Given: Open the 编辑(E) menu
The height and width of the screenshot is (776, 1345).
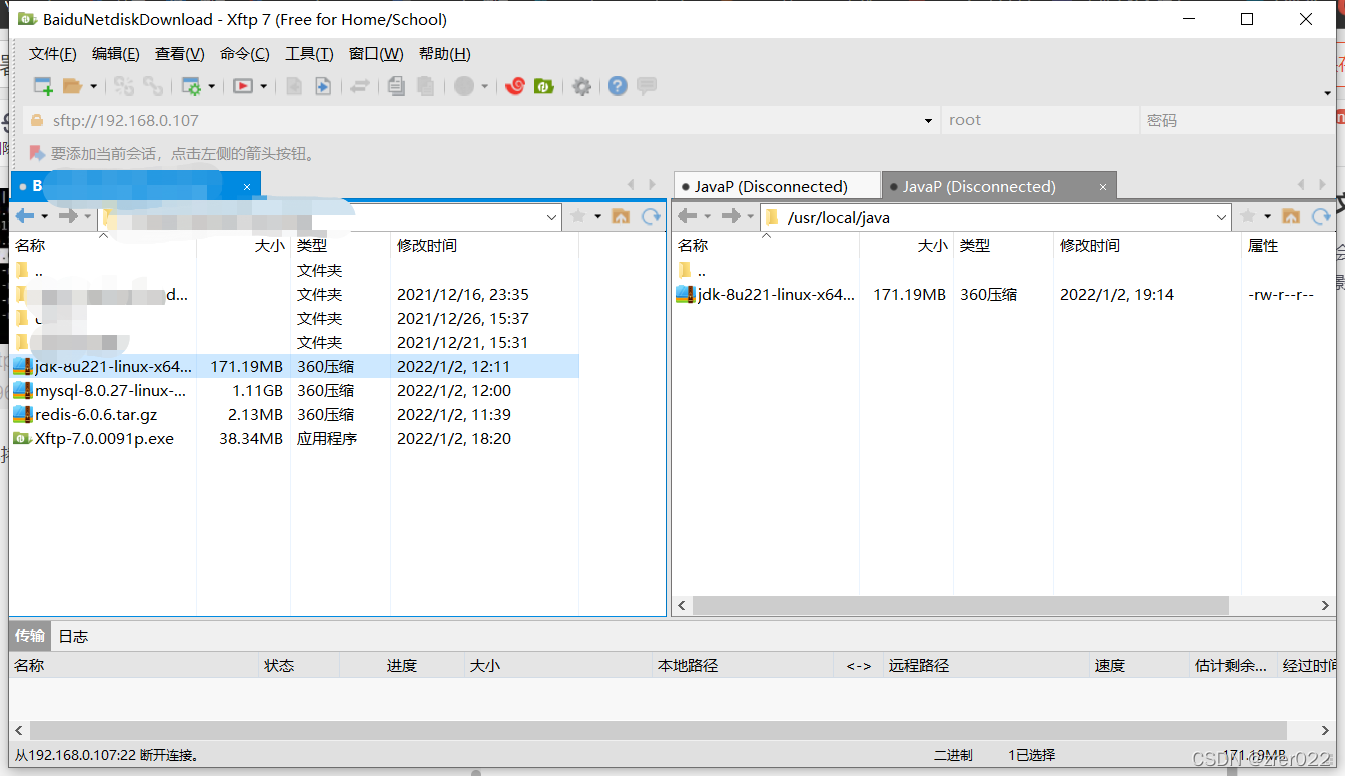Looking at the screenshot, I should 116,54.
